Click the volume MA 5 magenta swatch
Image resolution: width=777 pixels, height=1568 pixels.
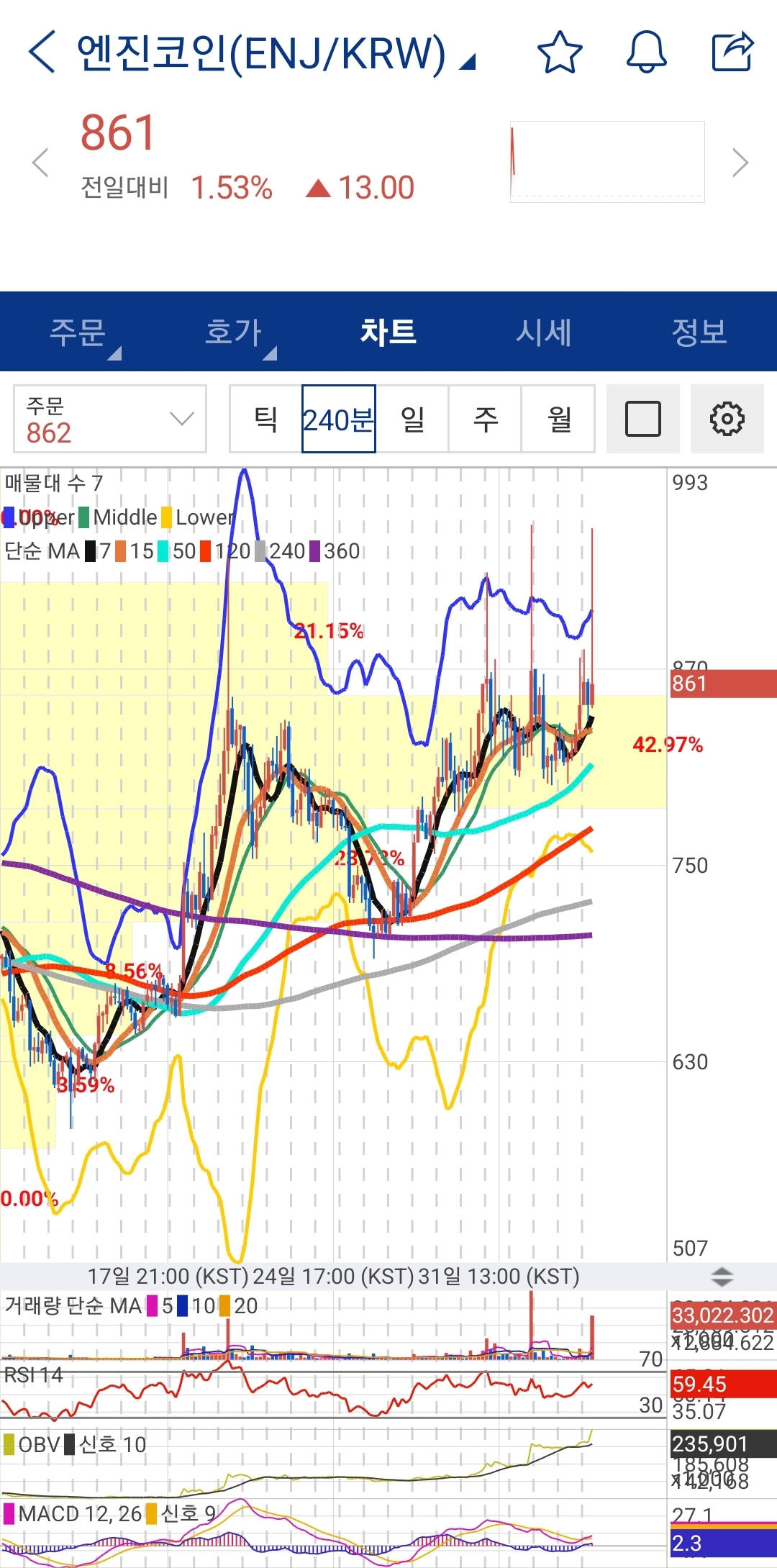(x=152, y=1306)
